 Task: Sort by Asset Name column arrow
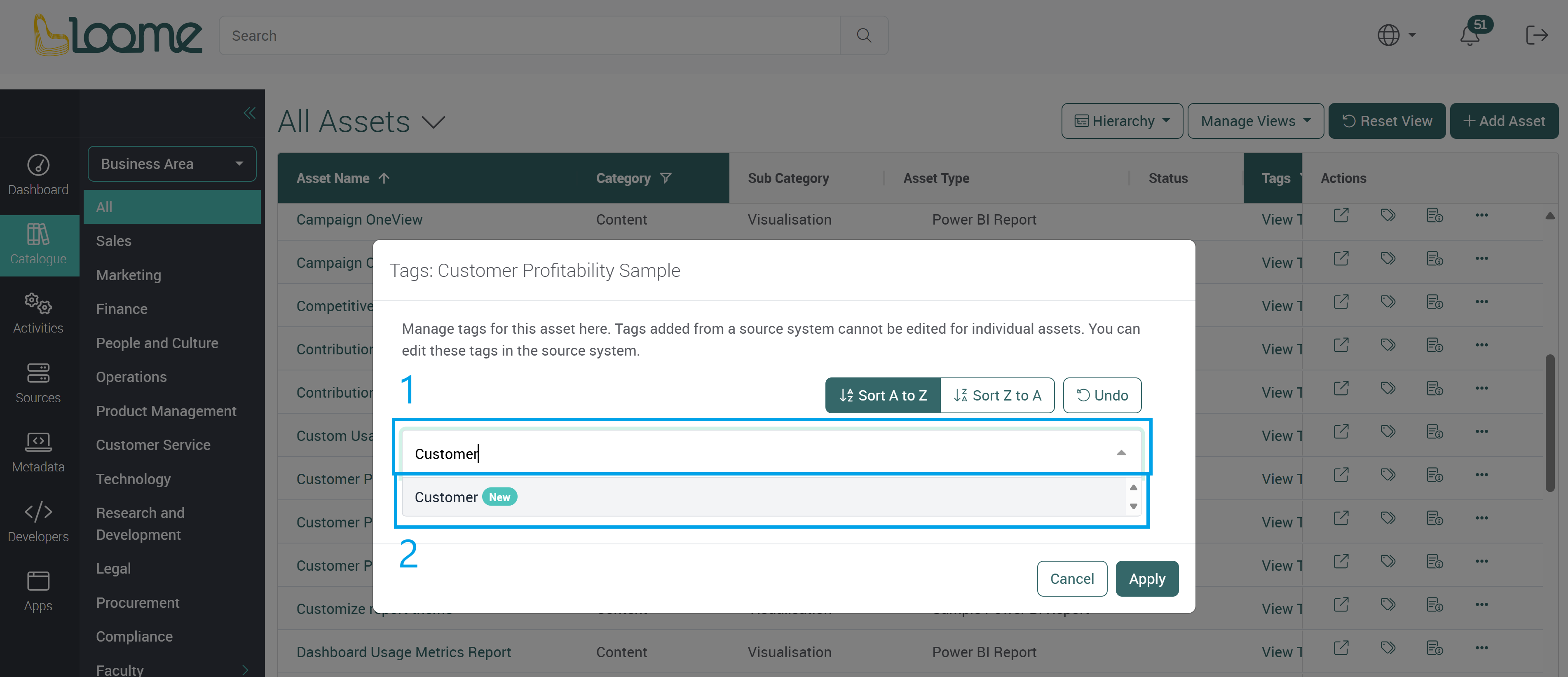pyautogui.click(x=384, y=178)
